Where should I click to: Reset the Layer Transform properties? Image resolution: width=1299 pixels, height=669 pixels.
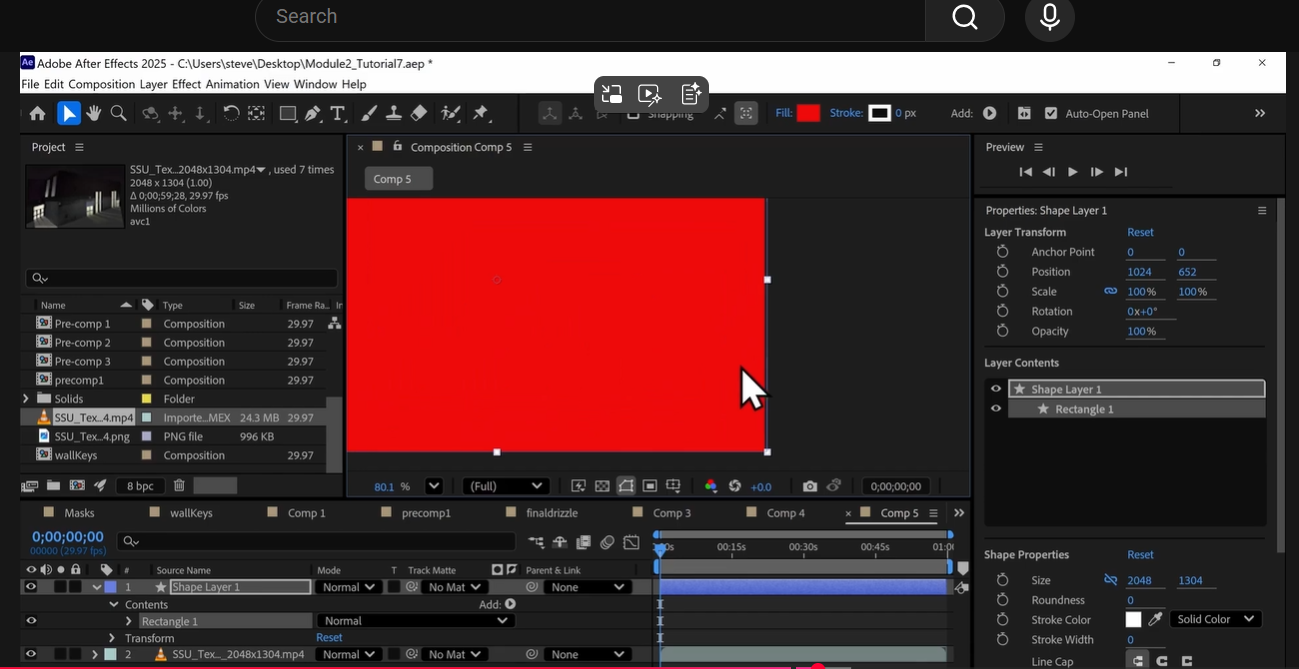(x=1140, y=231)
